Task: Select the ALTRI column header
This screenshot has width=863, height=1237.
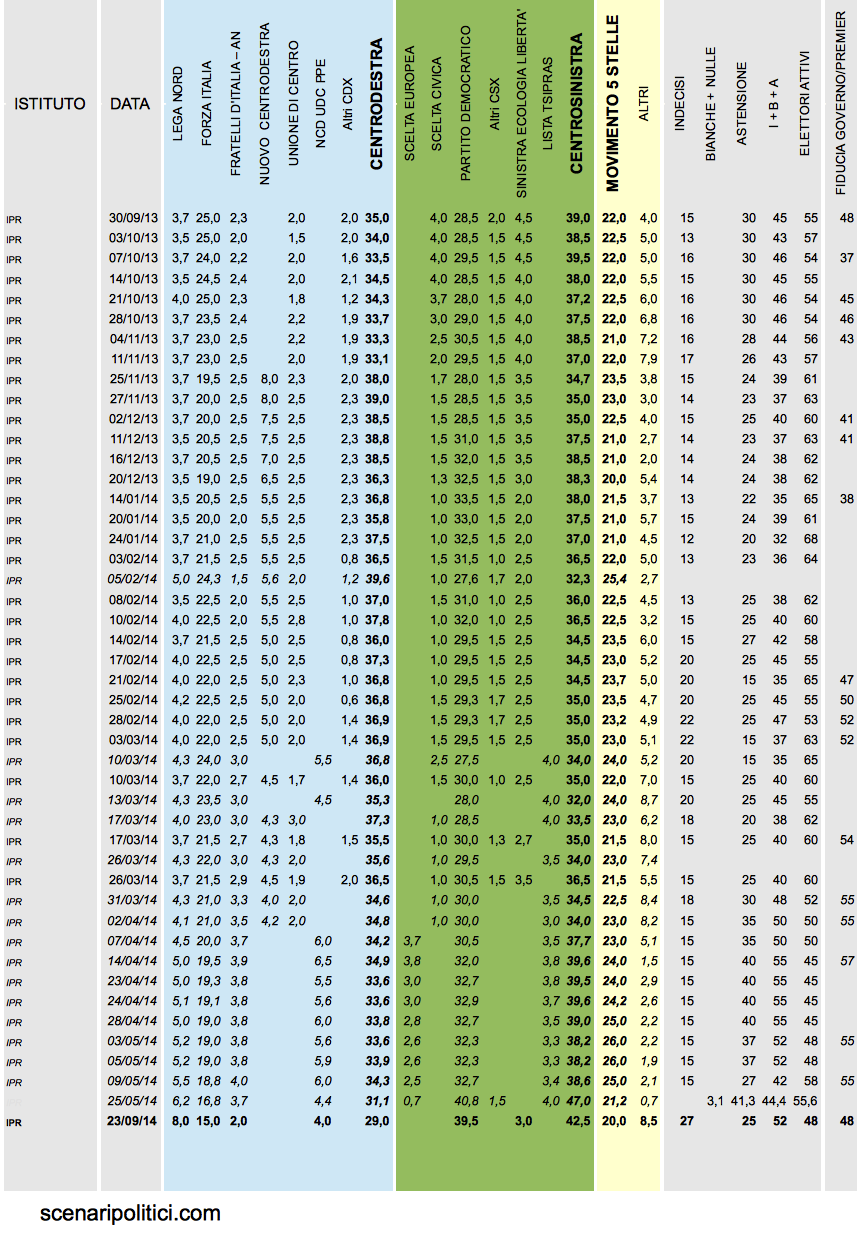Action: [x=644, y=103]
